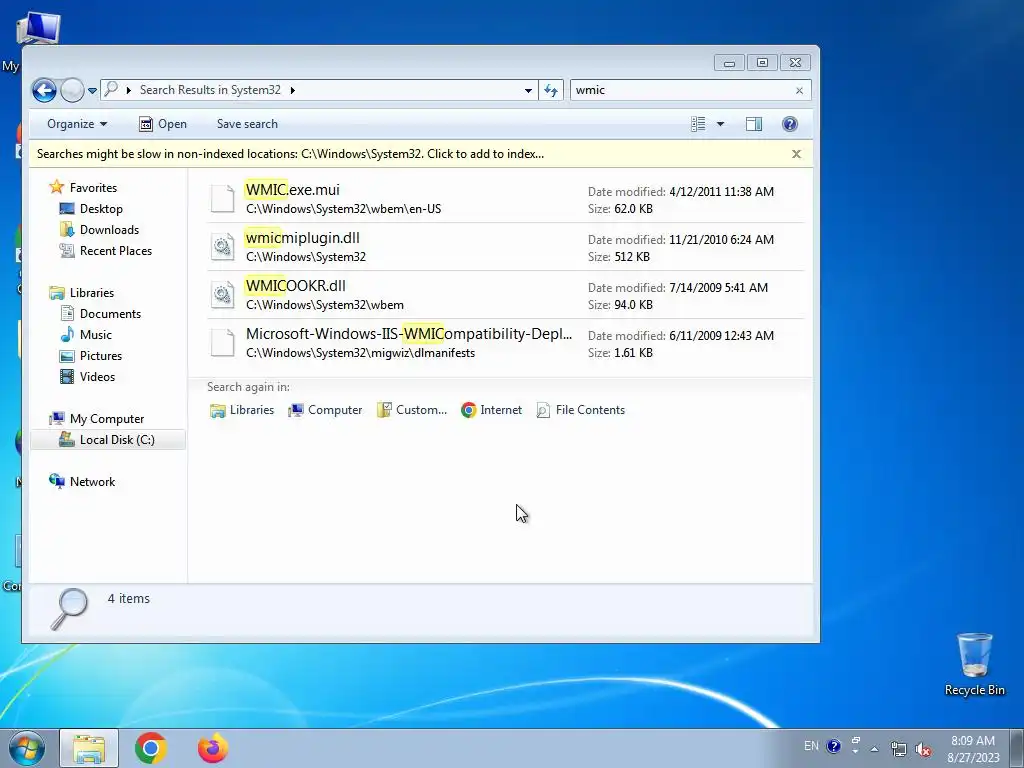1024x768 pixels.
Task: Open the Videos library
Action: click(97, 377)
